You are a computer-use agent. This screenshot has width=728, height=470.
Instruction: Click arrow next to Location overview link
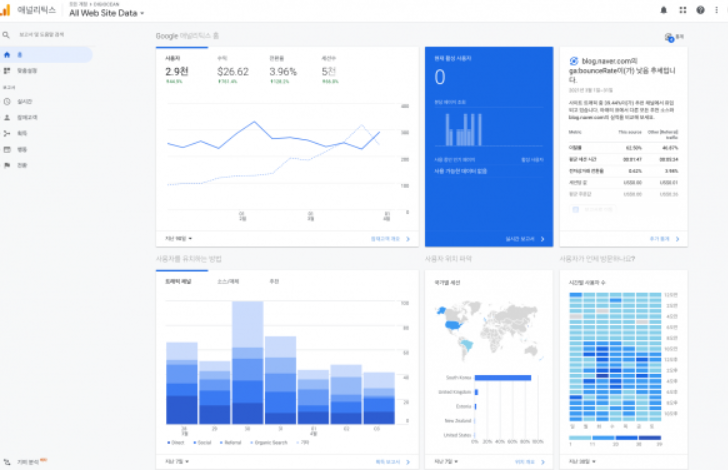(542, 462)
